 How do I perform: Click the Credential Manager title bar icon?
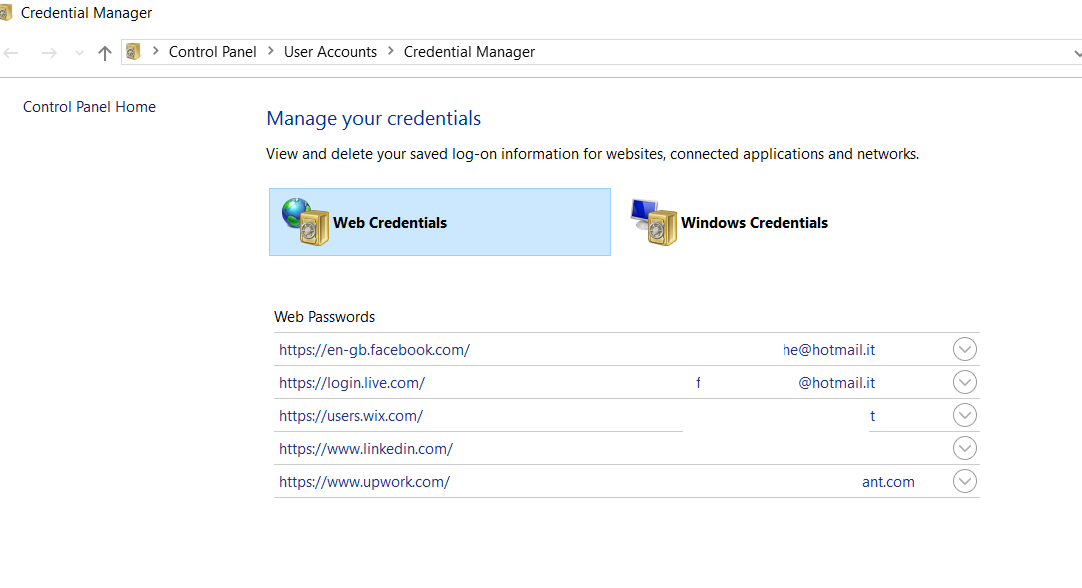6,12
